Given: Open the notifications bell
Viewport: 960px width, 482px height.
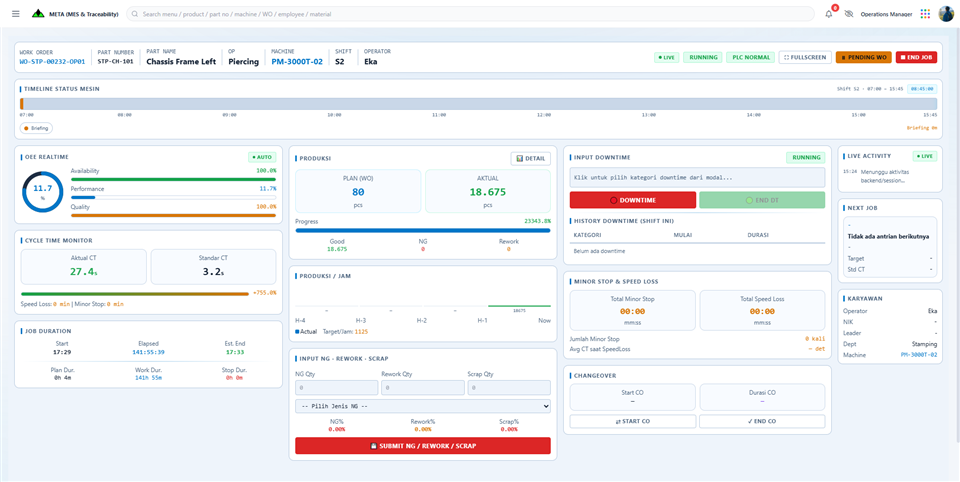Looking at the screenshot, I should (829, 13).
